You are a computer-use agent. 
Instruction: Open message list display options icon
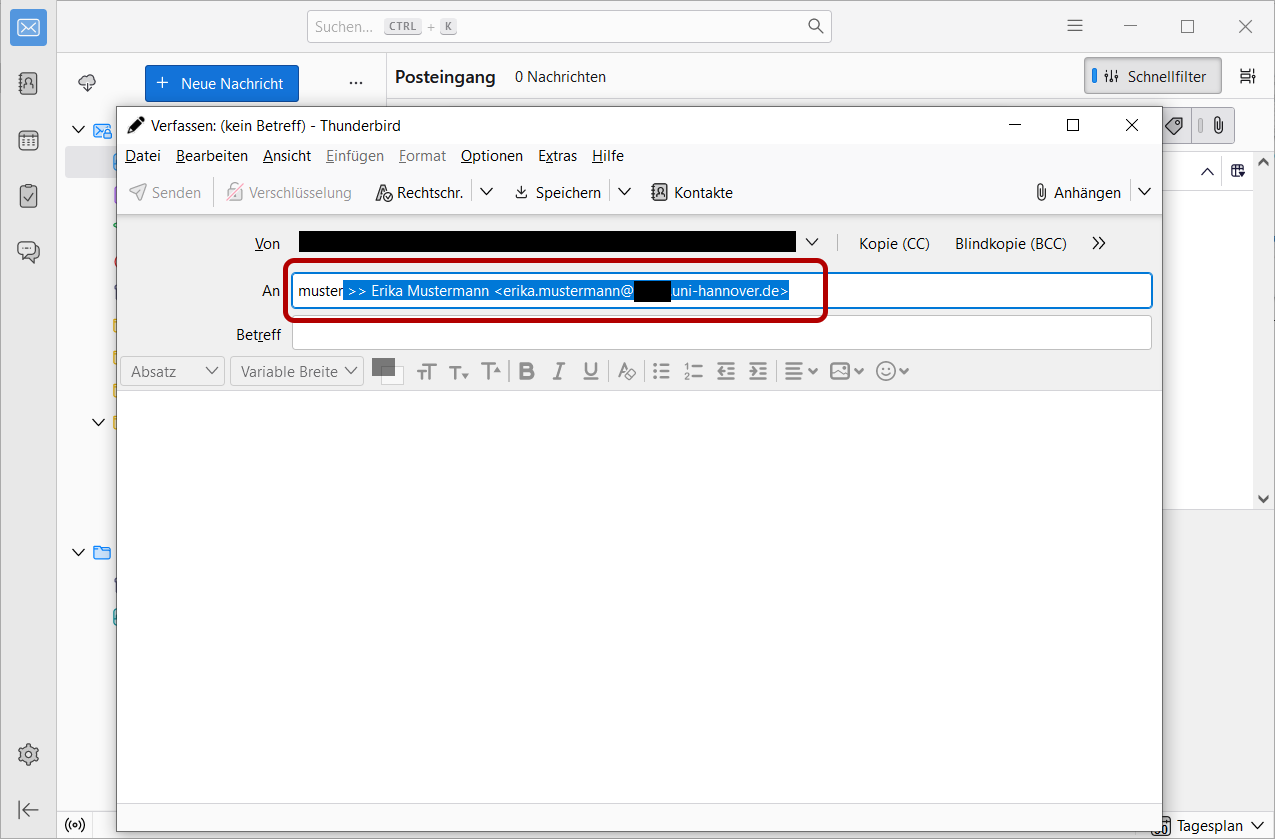pyautogui.click(x=1247, y=76)
